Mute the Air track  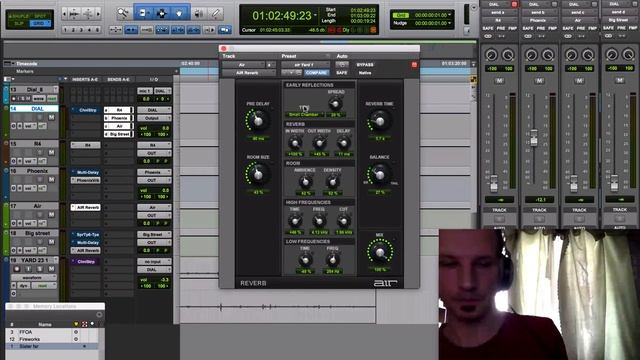(51, 215)
